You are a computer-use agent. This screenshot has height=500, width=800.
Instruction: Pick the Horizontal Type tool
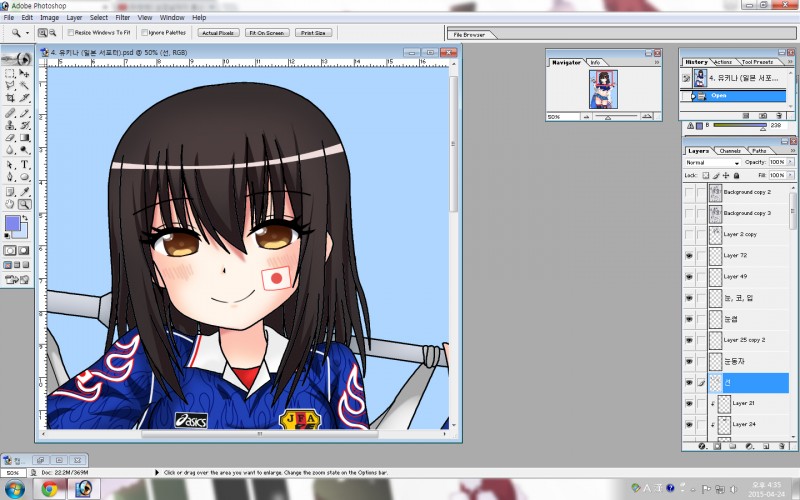click(24, 164)
